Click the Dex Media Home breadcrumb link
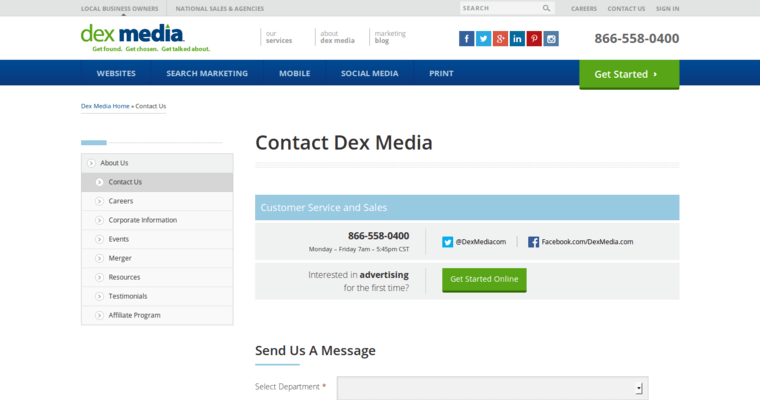Screen dimensions: 760x400 (x=105, y=106)
